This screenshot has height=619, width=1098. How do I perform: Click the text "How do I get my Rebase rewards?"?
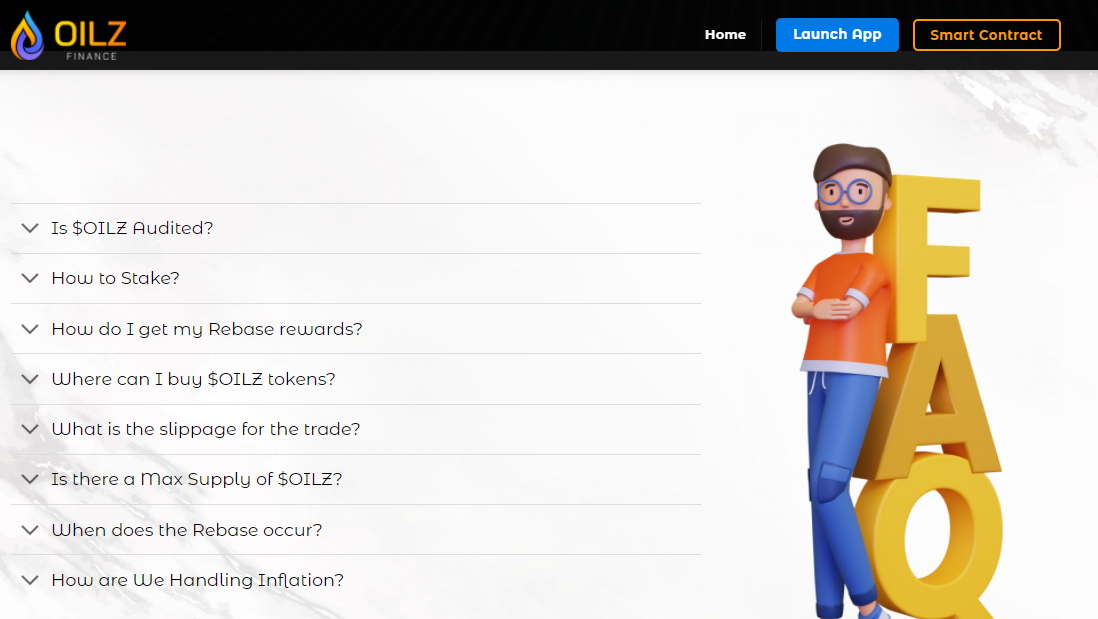207,329
